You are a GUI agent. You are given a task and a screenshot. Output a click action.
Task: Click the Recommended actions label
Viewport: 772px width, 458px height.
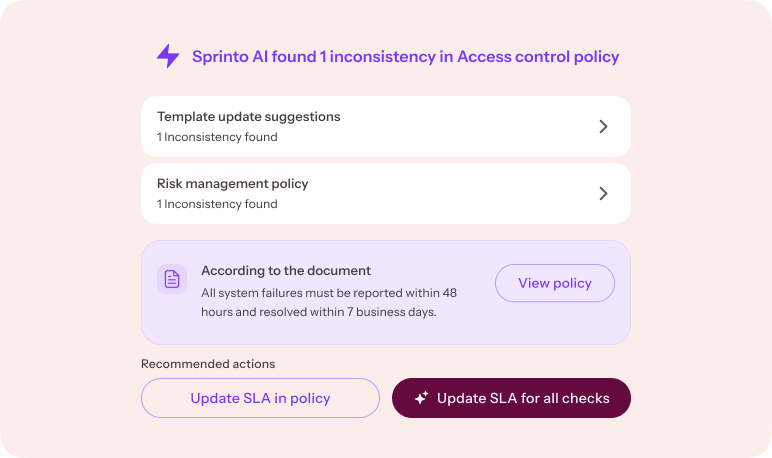click(x=208, y=364)
